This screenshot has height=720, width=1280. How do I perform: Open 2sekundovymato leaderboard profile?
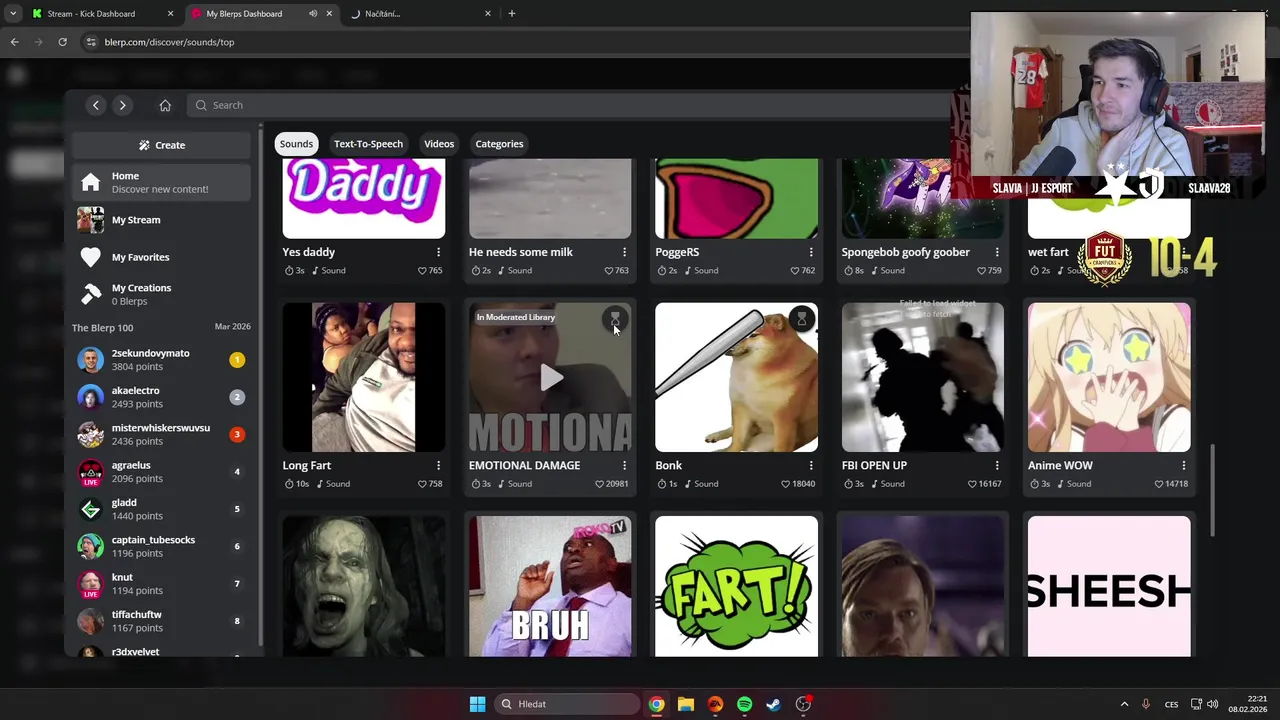pyautogui.click(x=161, y=360)
